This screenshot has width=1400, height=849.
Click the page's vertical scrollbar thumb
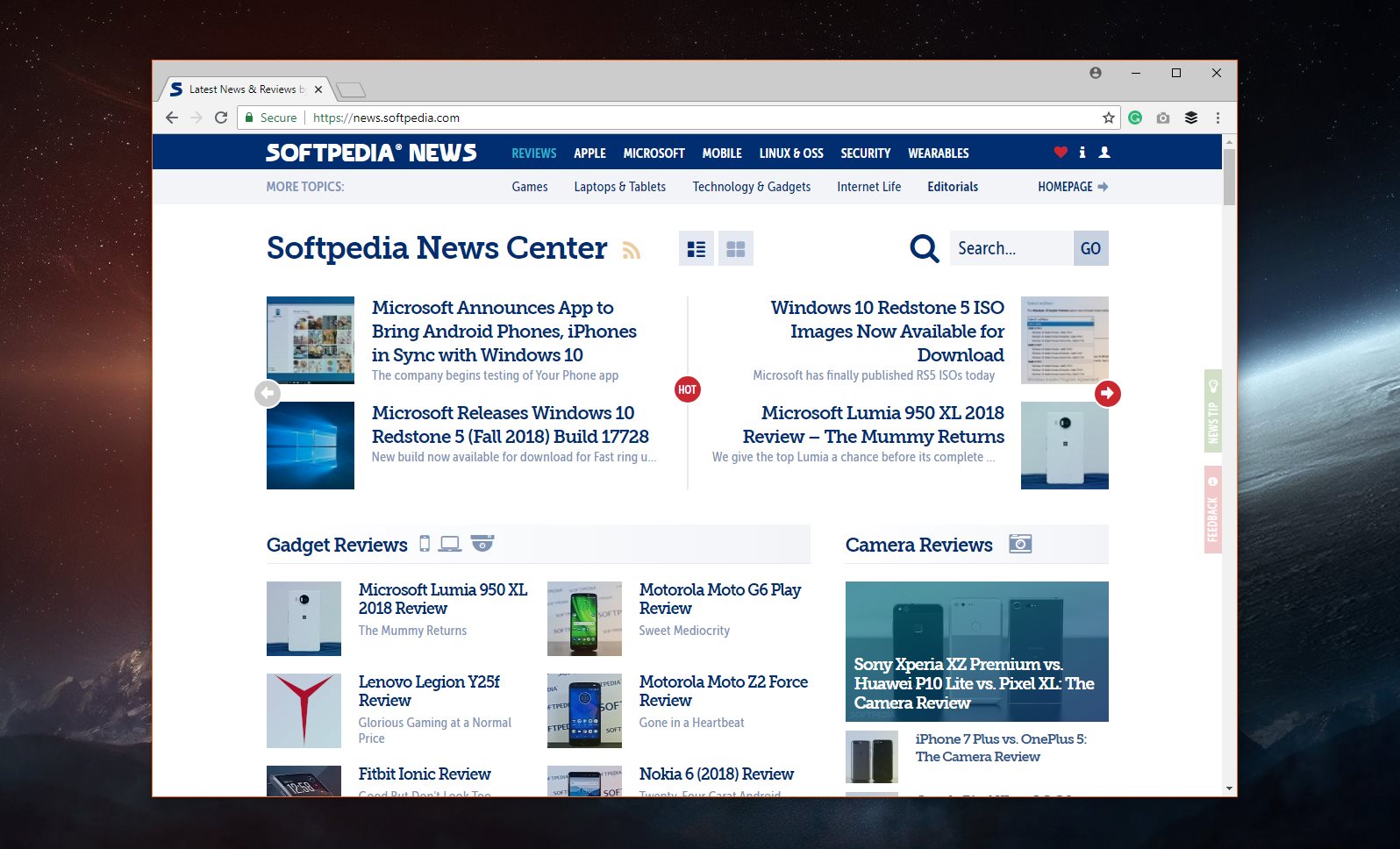pos(1229,177)
